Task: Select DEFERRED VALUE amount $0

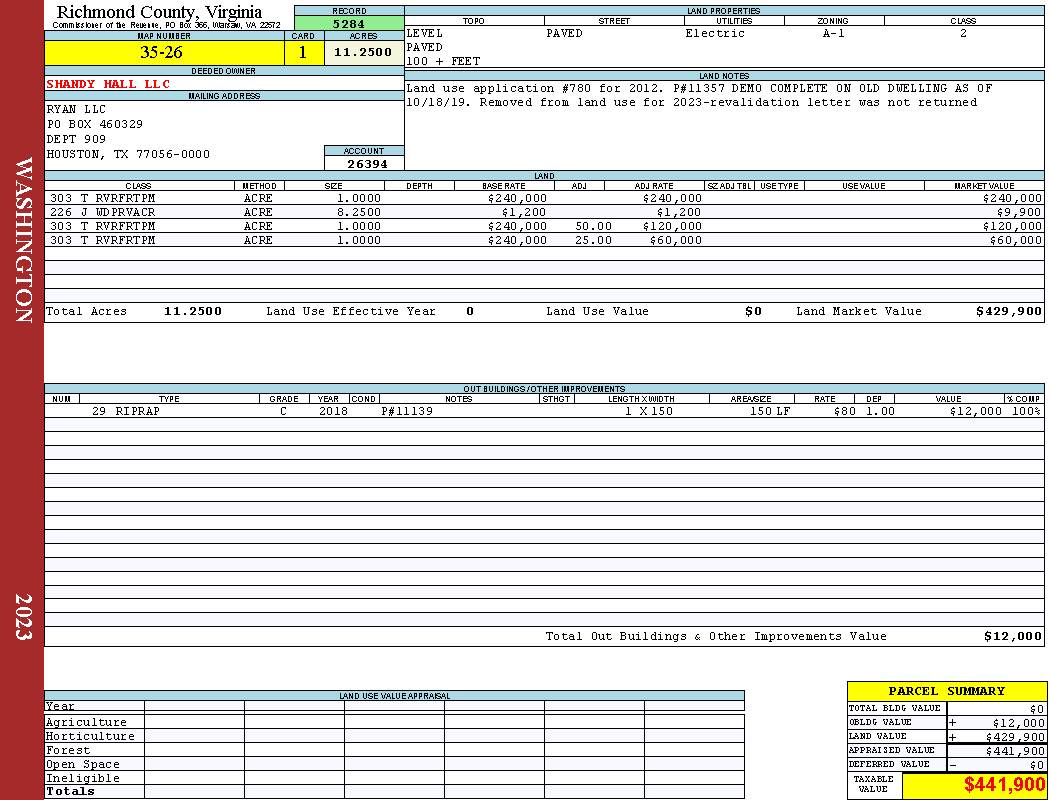Action: [x=1037, y=765]
